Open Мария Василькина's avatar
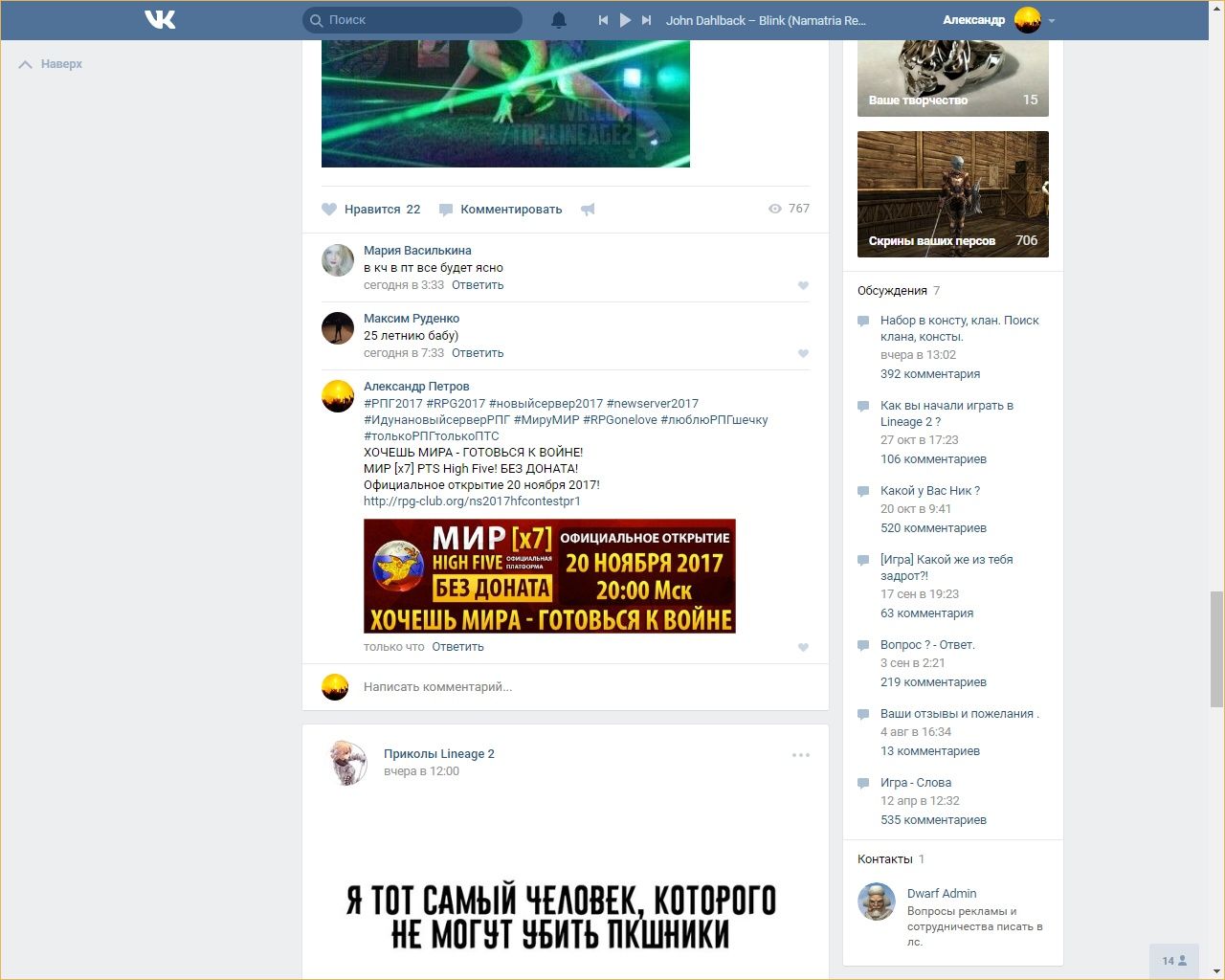 point(338,260)
